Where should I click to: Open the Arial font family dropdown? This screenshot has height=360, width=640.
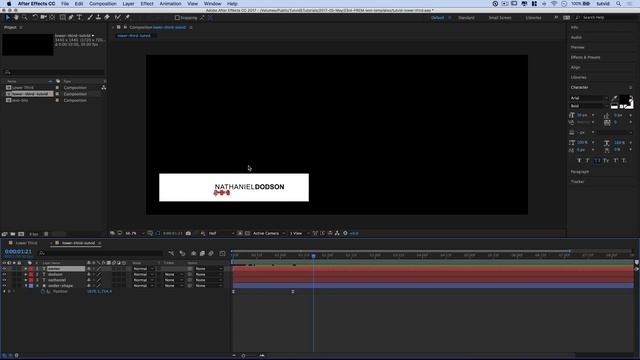pyautogui.click(x=589, y=98)
